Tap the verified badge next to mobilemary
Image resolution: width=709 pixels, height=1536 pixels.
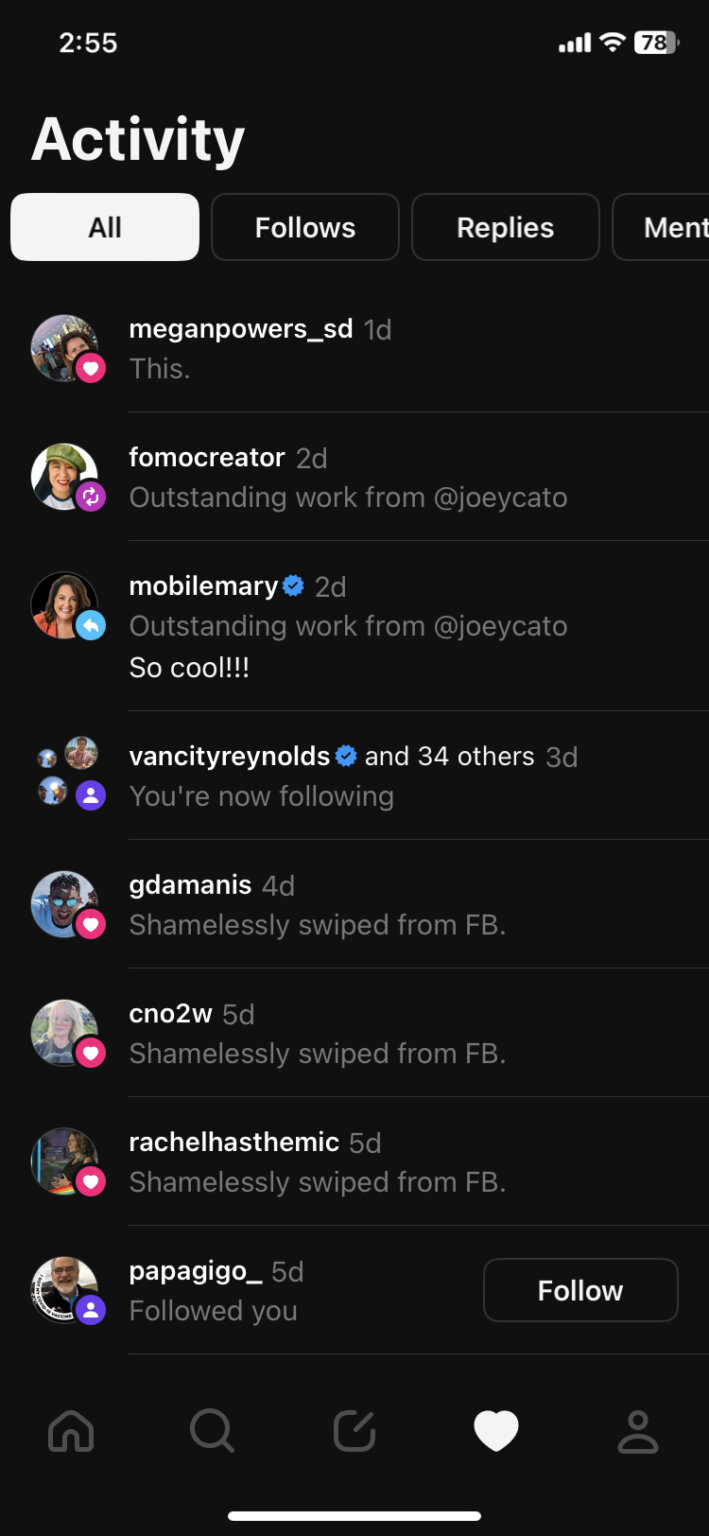293,586
